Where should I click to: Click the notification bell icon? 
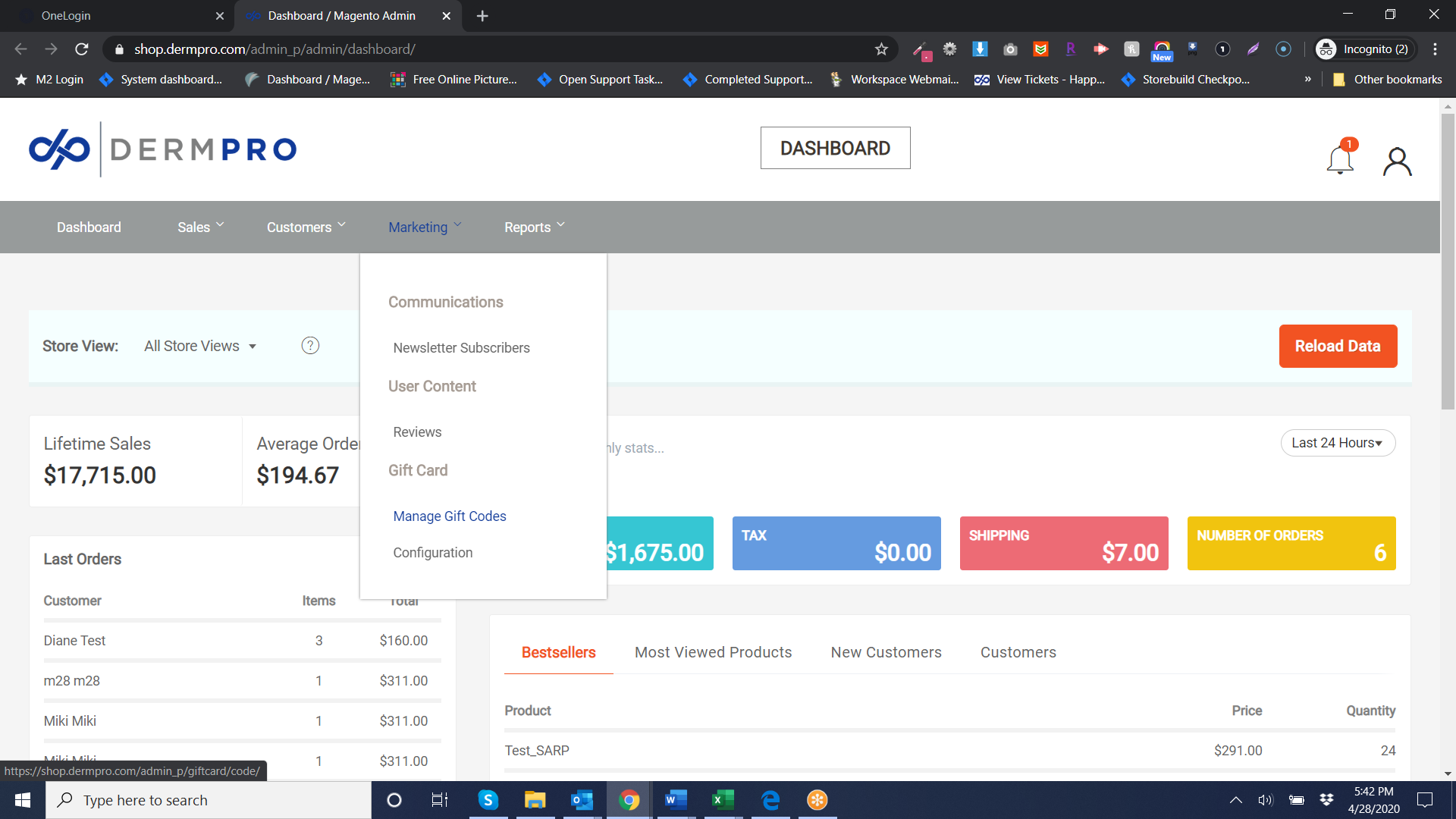(1340, 159)
